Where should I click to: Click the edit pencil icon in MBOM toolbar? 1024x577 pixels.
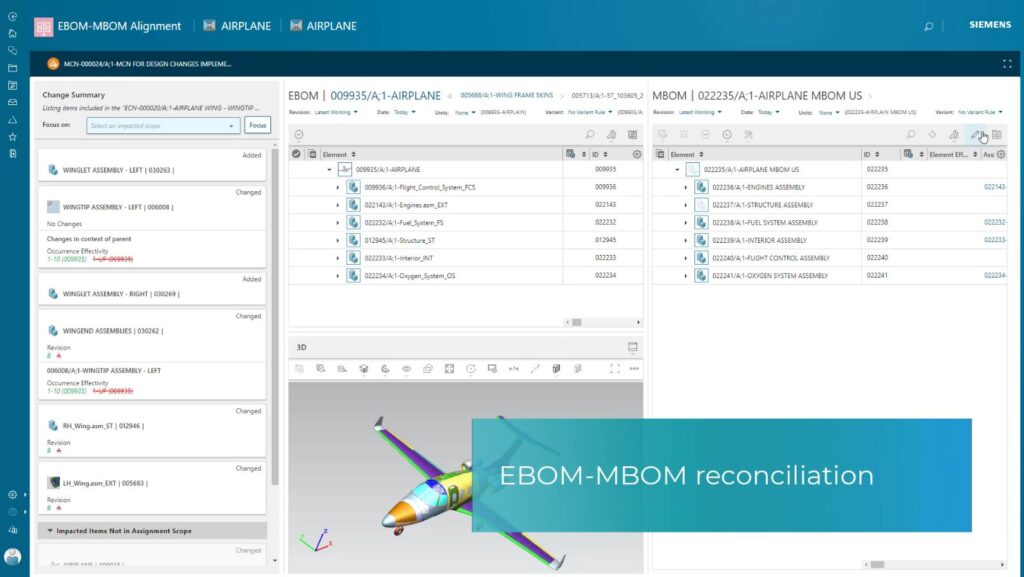(x=976, y=134)
